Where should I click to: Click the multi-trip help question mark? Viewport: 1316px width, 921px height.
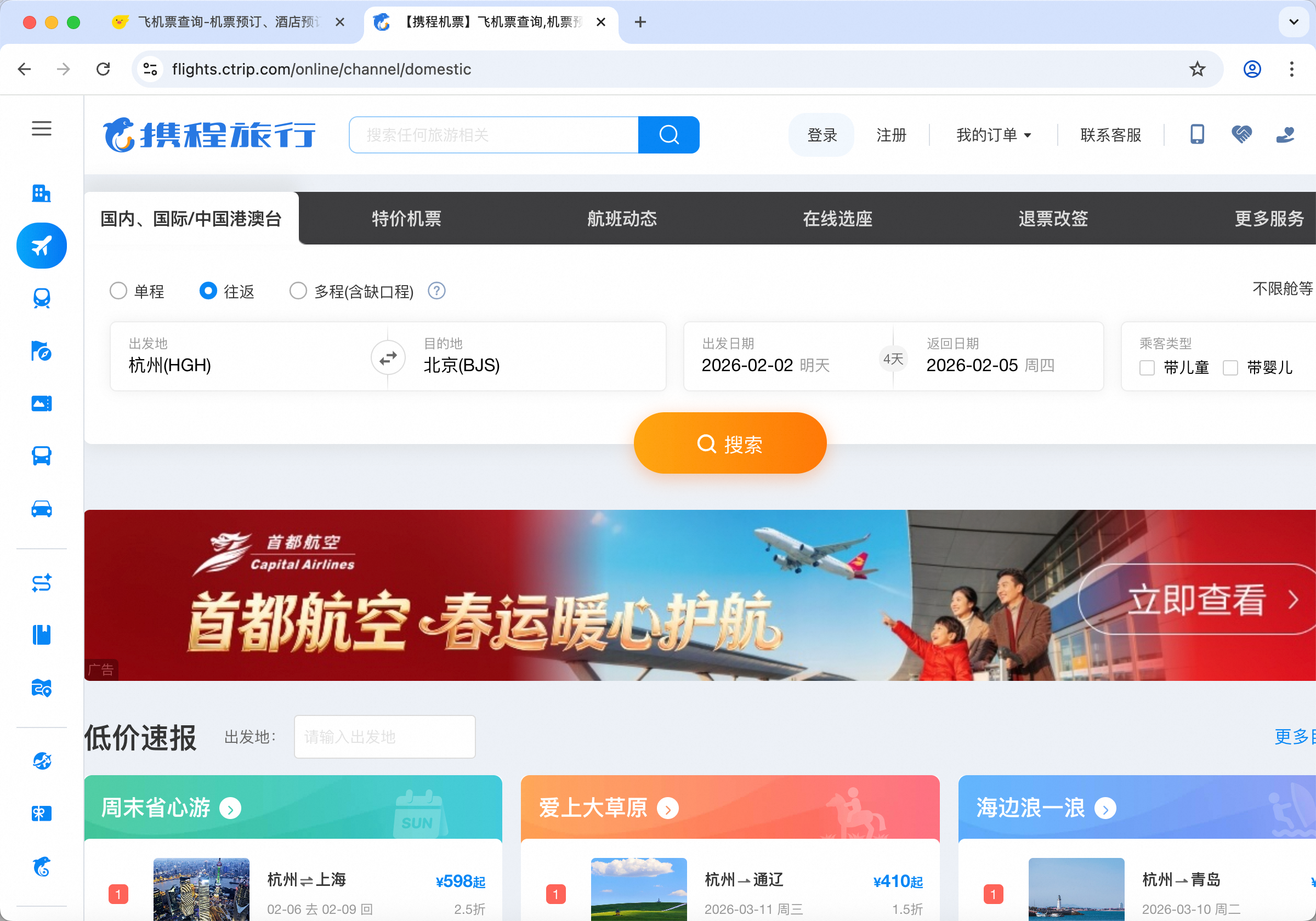click(437, 291)
